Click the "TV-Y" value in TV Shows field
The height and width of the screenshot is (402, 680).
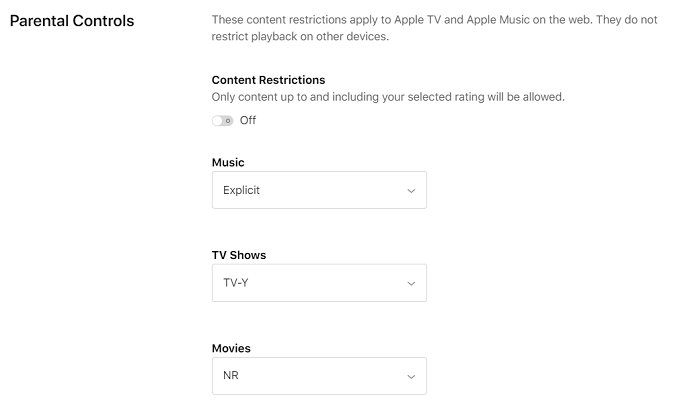(238, 283)
